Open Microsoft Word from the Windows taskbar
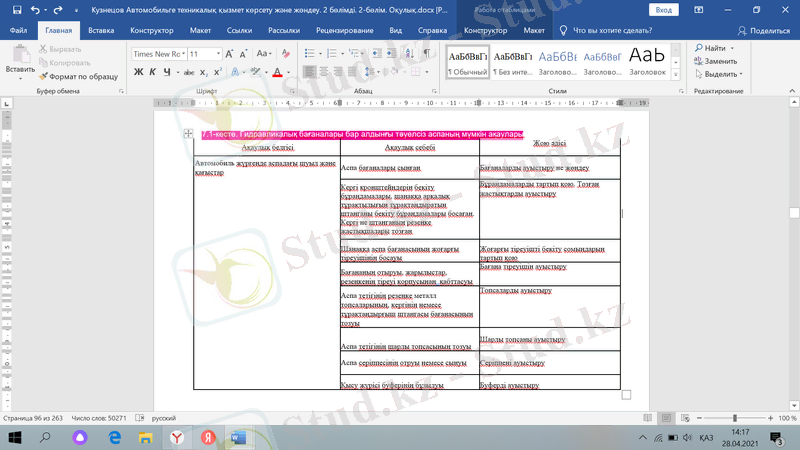Image resolution: width=800 pixels, height=450 pixels. [237, 438]
